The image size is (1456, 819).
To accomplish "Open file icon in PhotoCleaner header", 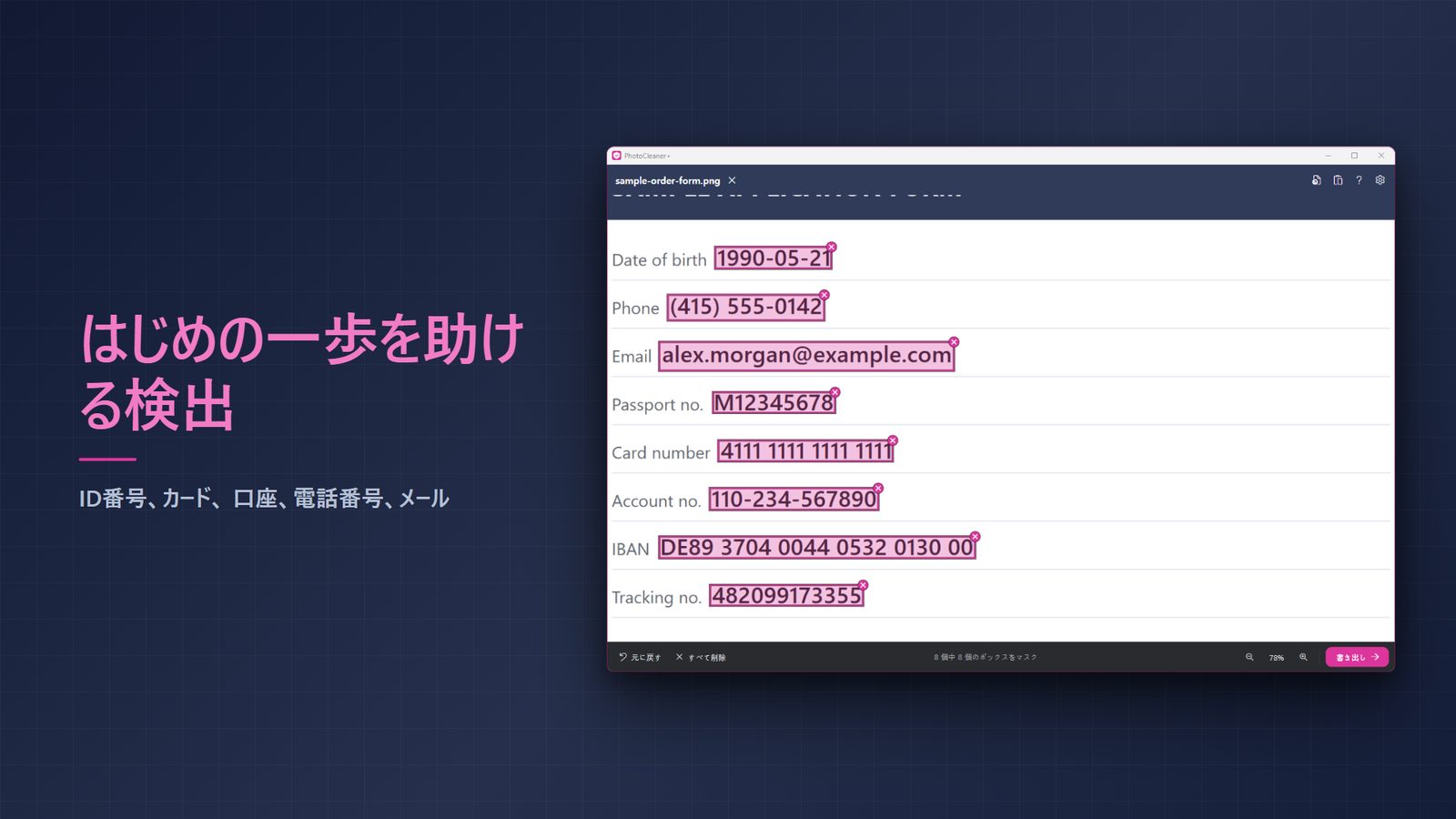I will [x=1316, y=180].
